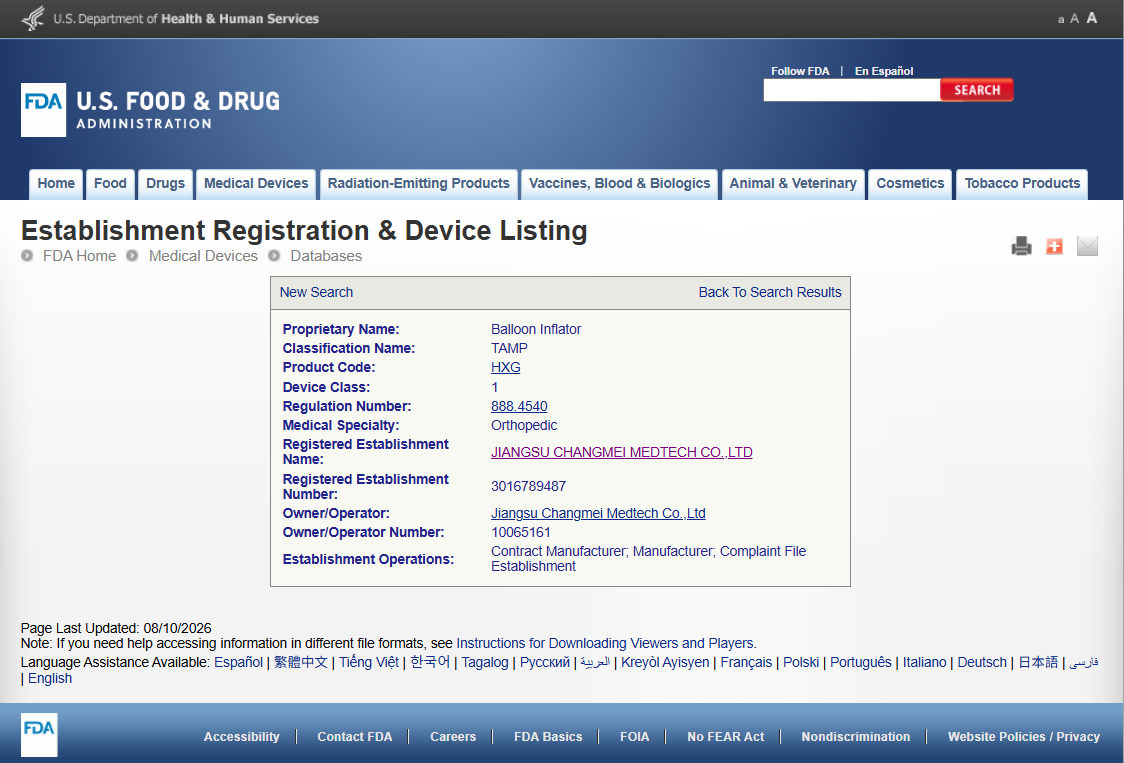Select Русский language link

[545, 662]
